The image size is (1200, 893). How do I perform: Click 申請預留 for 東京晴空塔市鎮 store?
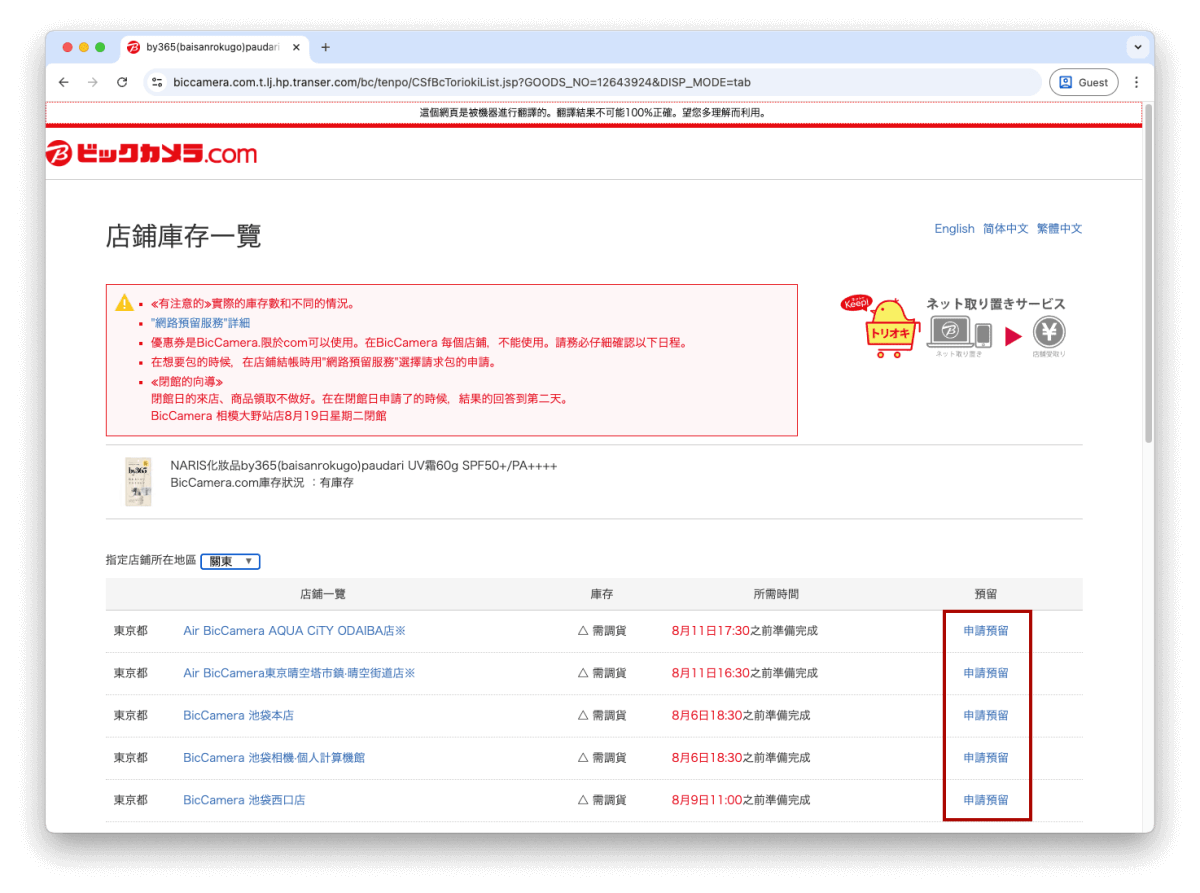pyautogui.click(x=986, y=673)
